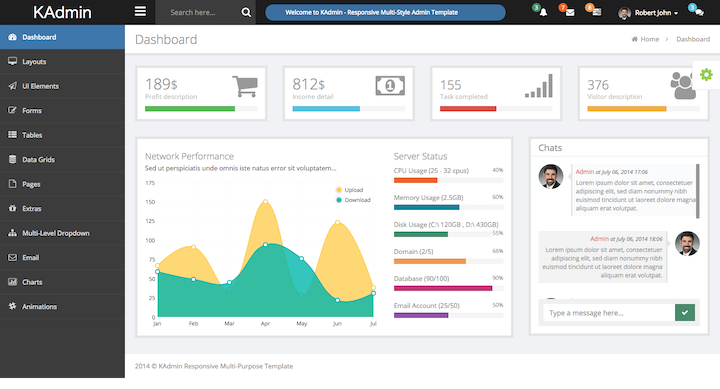Click the Extras gift icon

click(12, 208)
